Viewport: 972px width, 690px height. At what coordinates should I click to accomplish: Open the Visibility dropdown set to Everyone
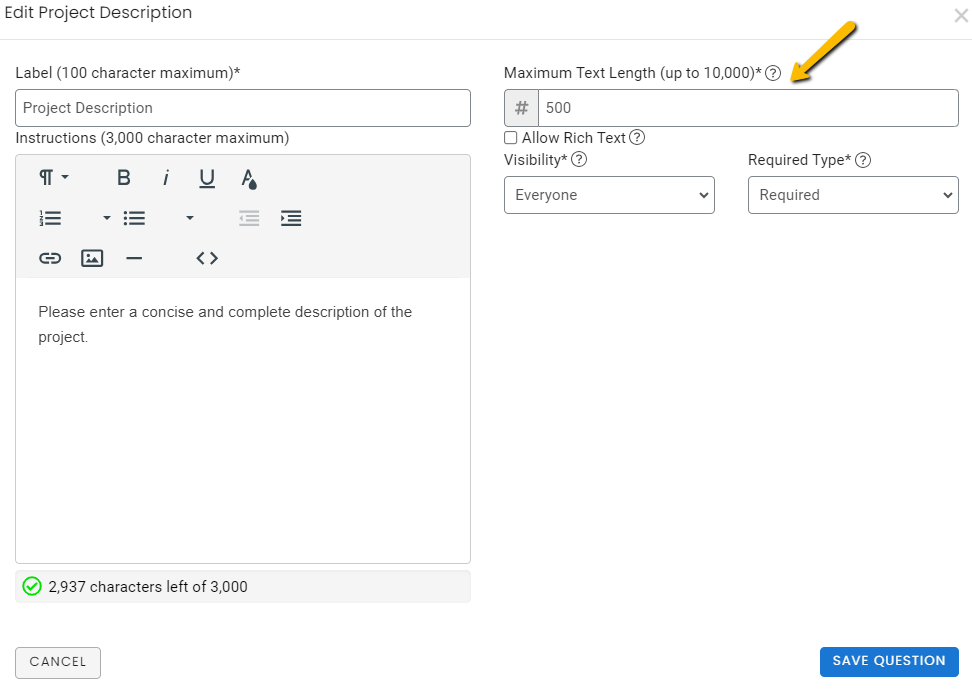[609, 195]
